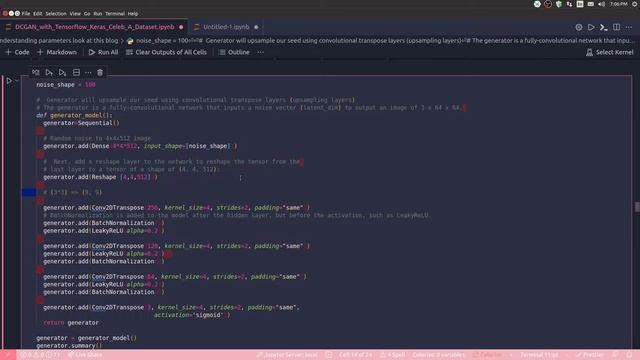Execute cells above using cell toolbar icon
The width and height of the screenshot is (640, 360).
coord(49,72)
